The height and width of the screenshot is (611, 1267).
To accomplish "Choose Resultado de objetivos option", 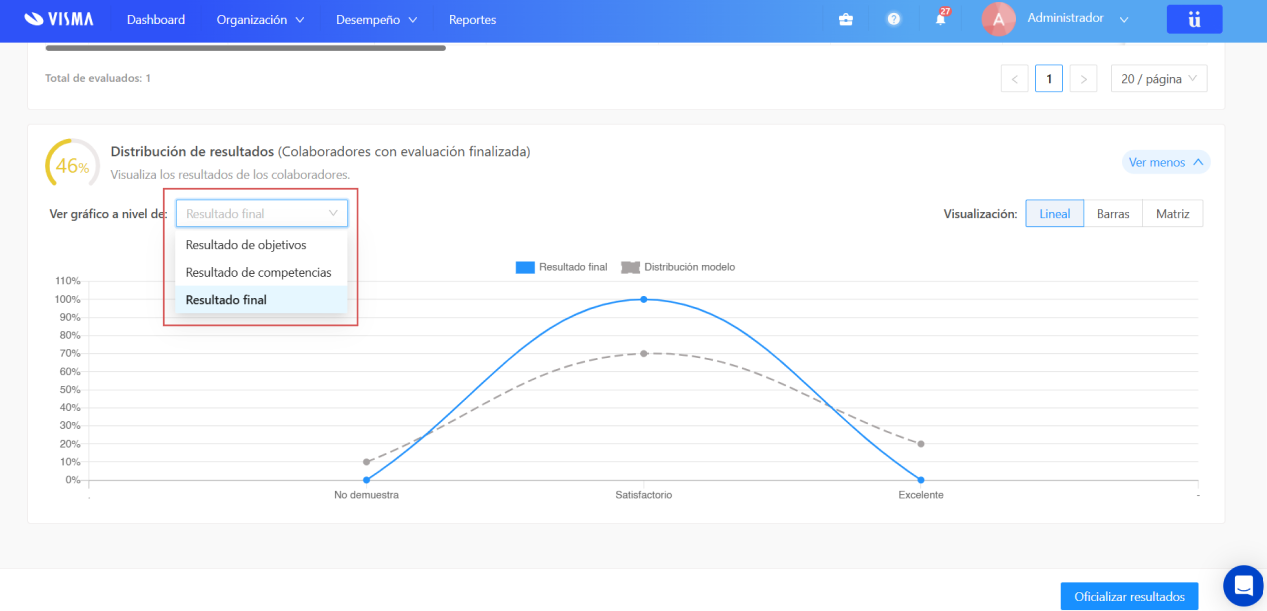I will tap(261, 245).
